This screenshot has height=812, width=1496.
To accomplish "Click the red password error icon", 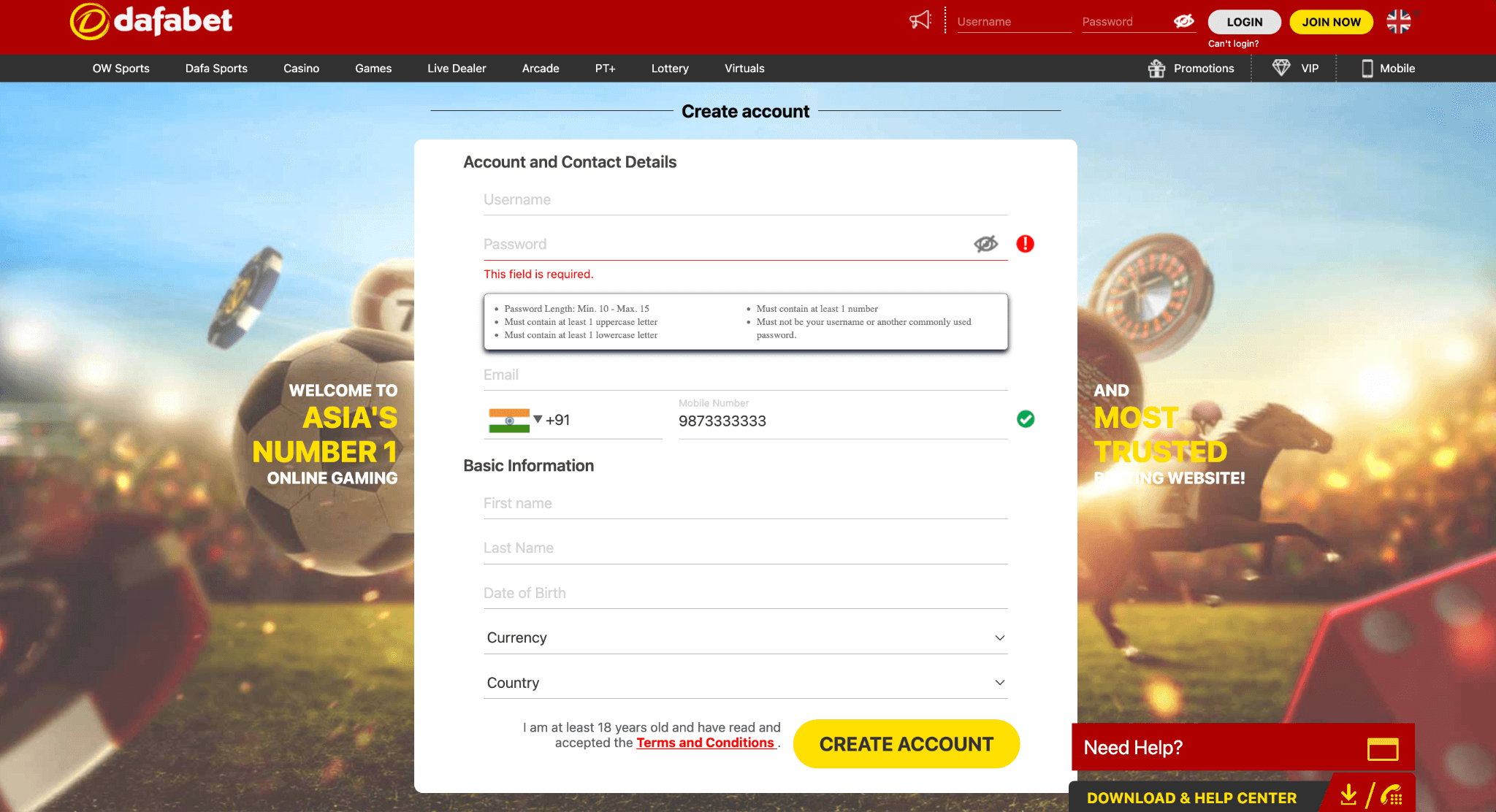I will tap(1026, 244).
